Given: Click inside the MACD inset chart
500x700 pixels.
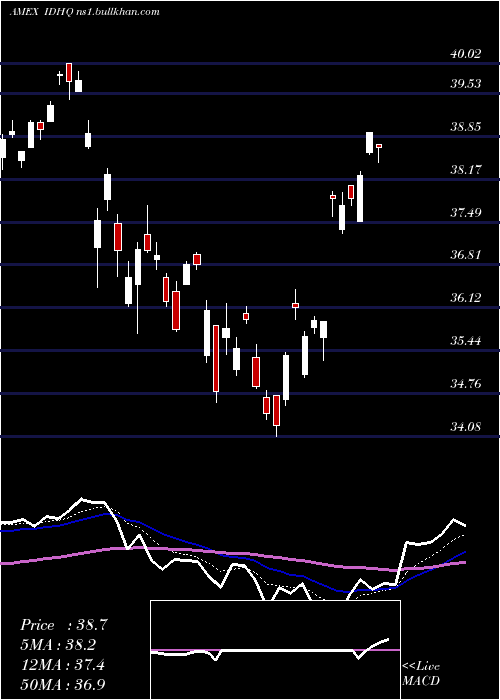Looking at the screenshot, I should (275, 650).
